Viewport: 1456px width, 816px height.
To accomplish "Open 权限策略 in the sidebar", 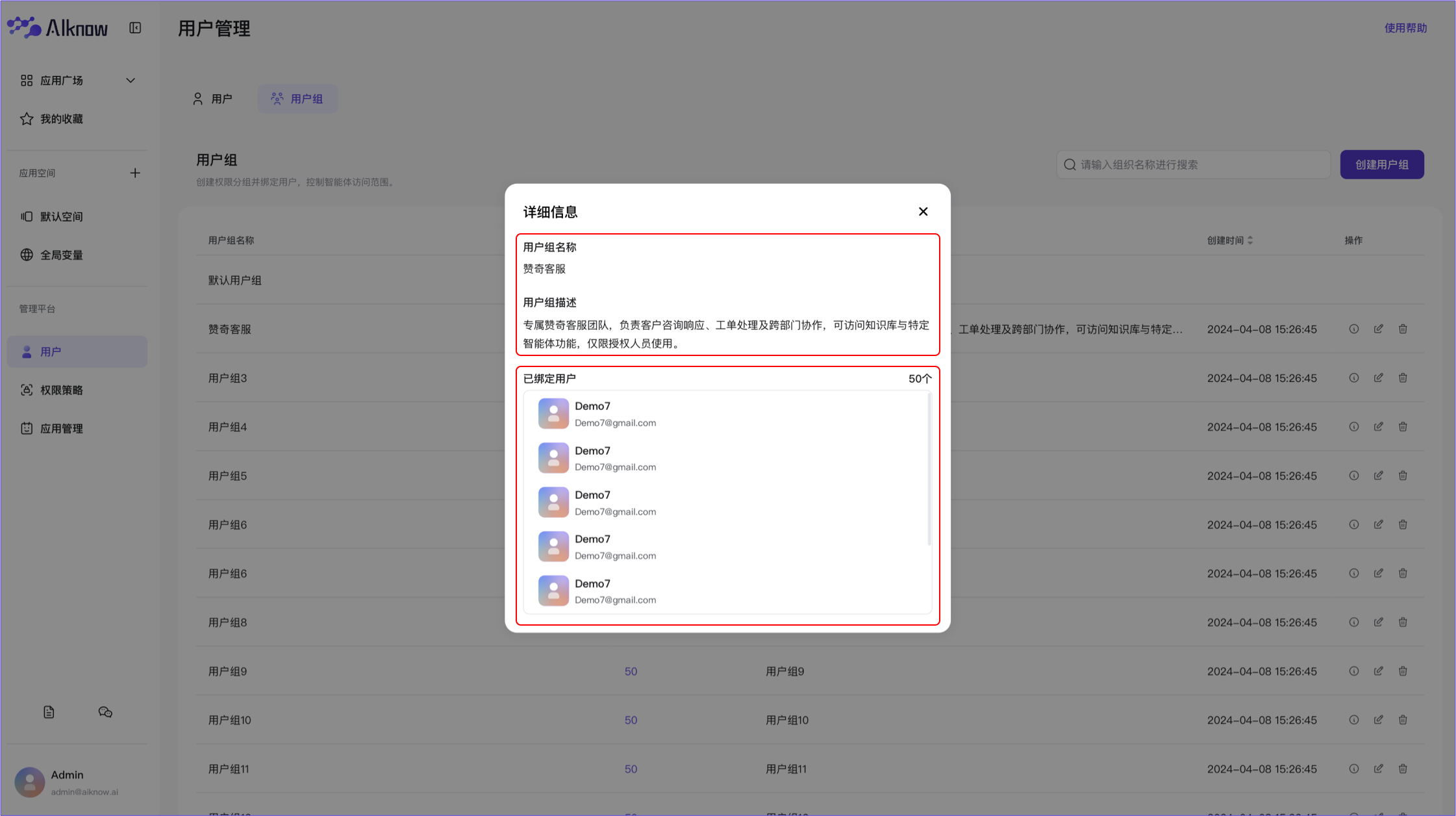I will (x=62, y=390).
